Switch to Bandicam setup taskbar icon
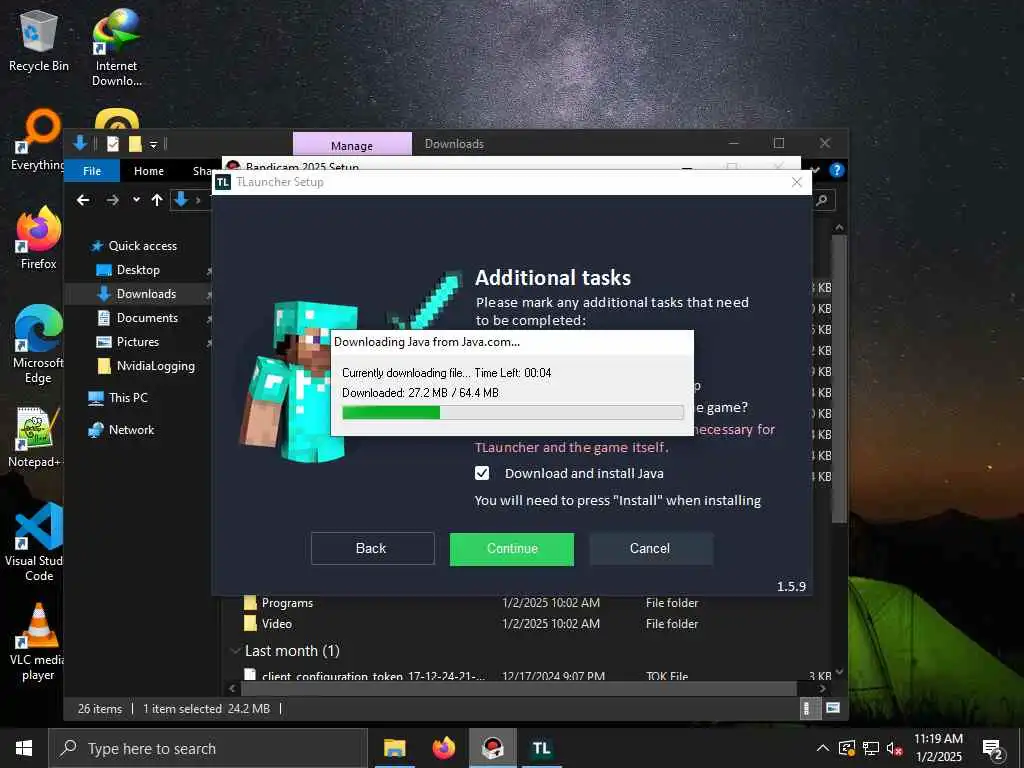The width and height of the screenshot is (1024, 768). point(492,748)
